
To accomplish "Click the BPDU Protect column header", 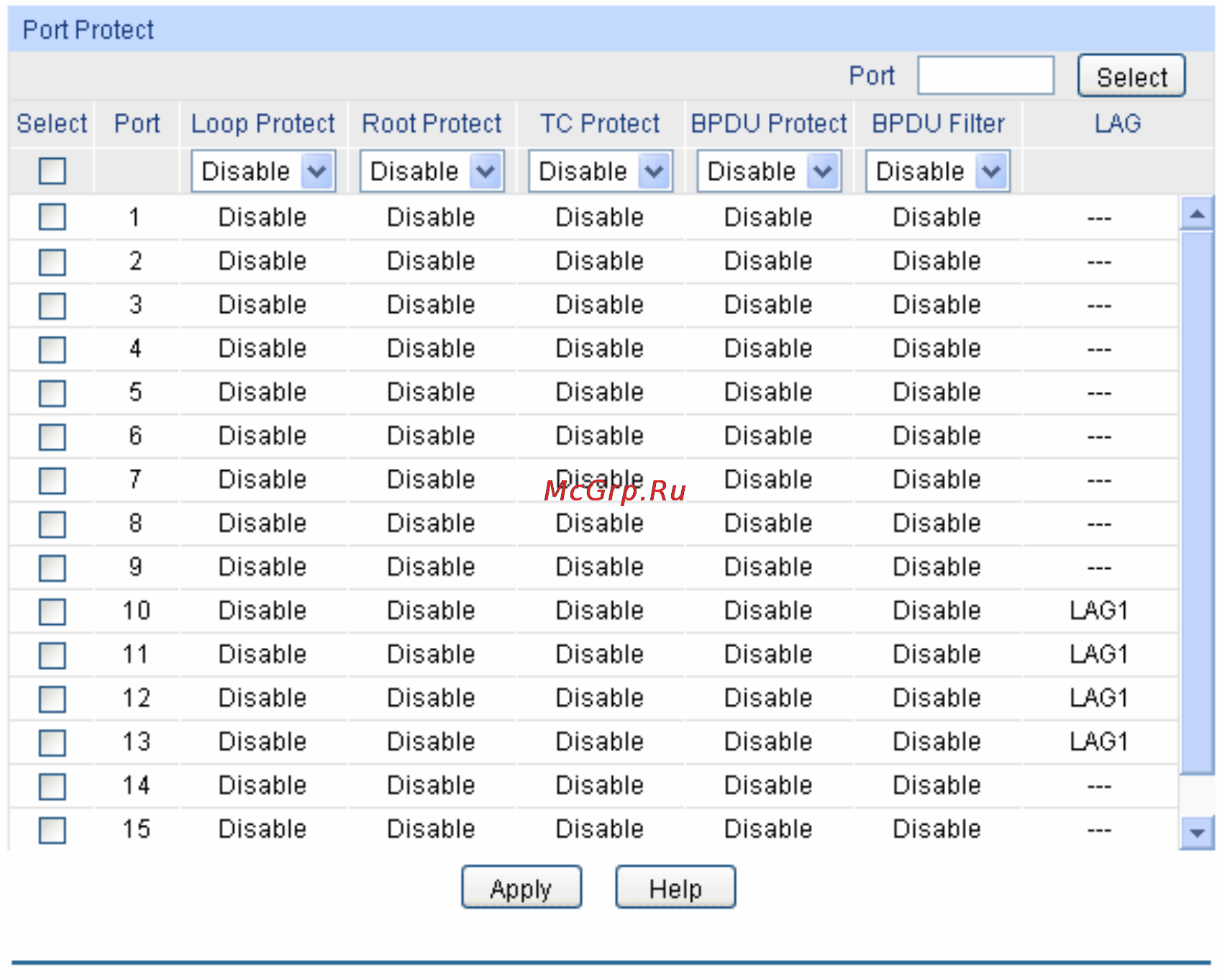I will click(769, 124).
